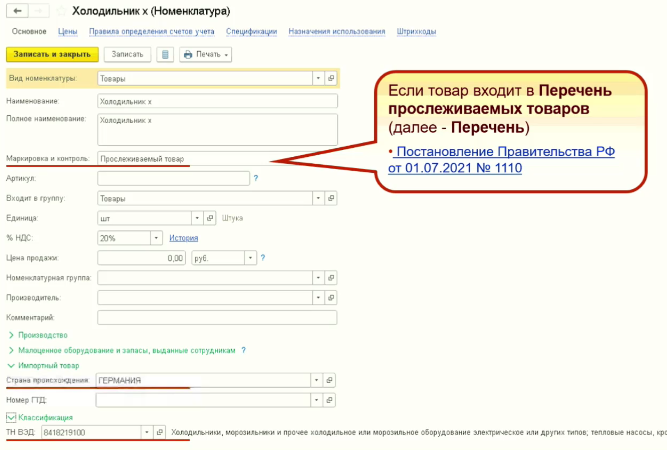Click the Записать и закрыть button

tap(52, 54)
